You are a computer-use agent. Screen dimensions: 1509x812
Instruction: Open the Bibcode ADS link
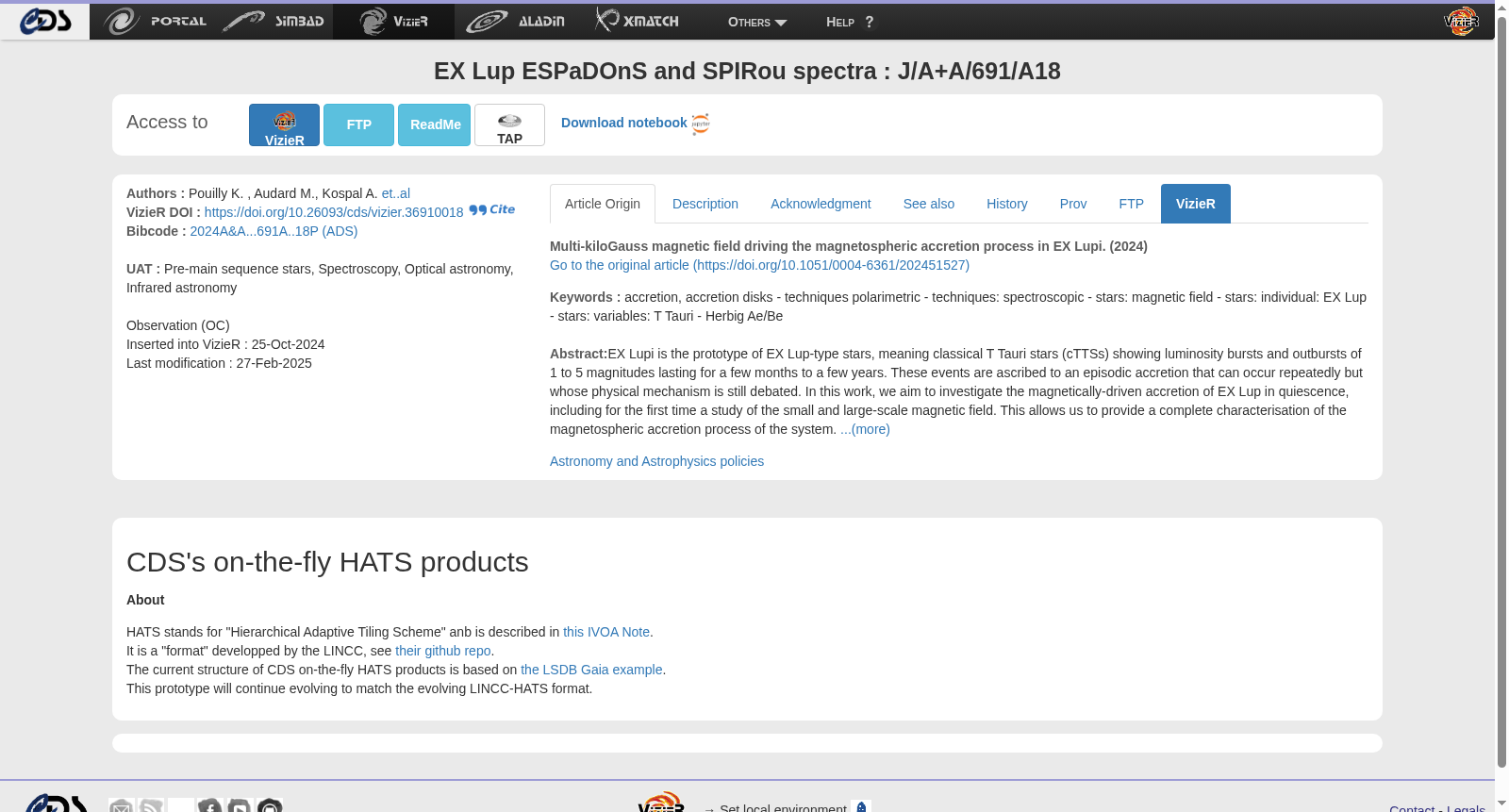point(274,231)
